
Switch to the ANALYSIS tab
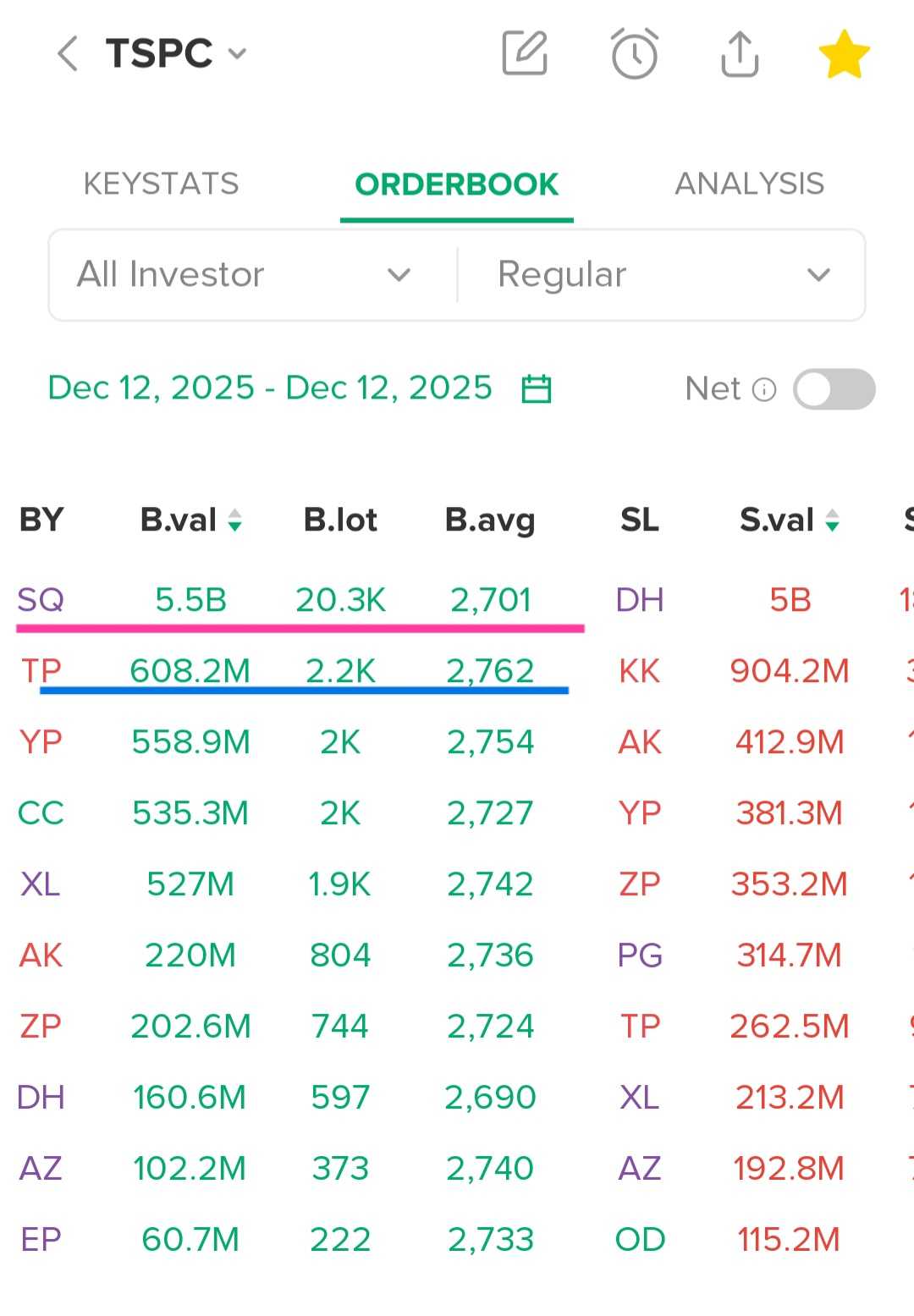749,184
